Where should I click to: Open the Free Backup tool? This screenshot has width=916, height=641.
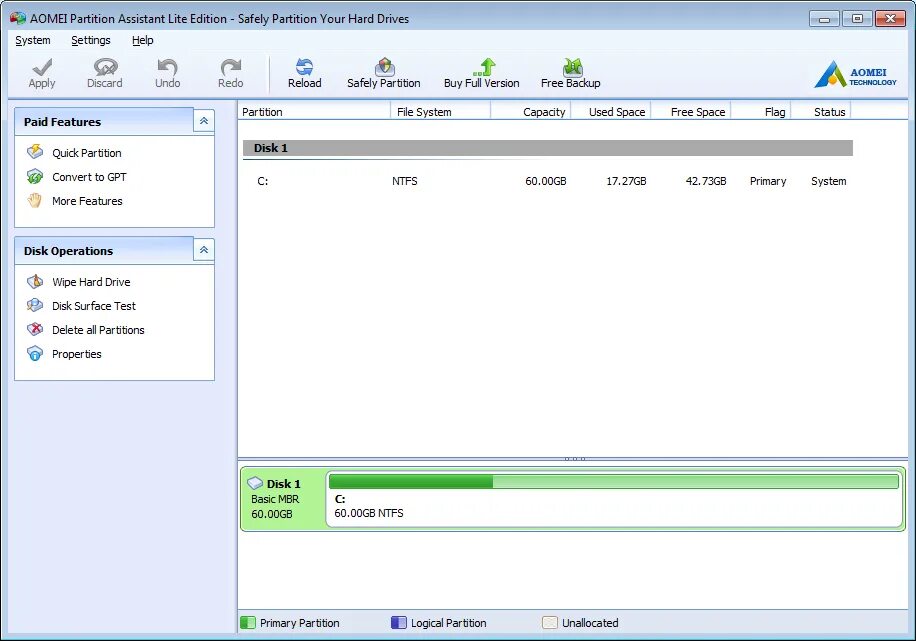point(571,73)
